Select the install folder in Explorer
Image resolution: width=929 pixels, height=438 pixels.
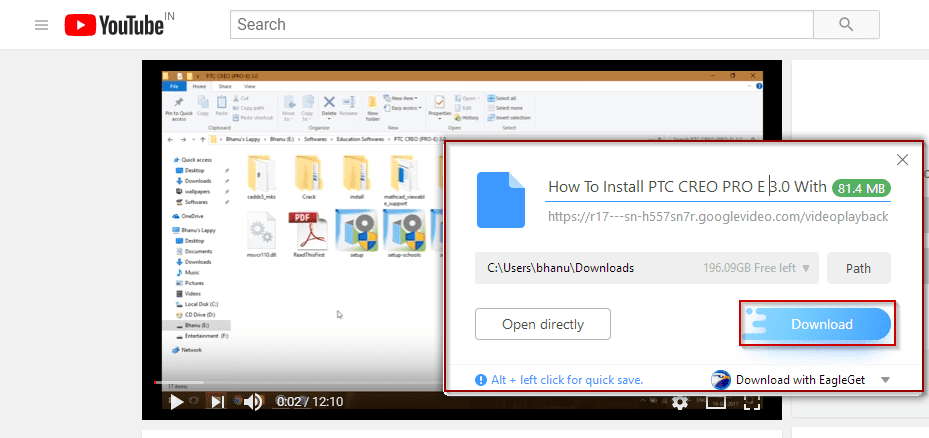[x=356, y=177]
